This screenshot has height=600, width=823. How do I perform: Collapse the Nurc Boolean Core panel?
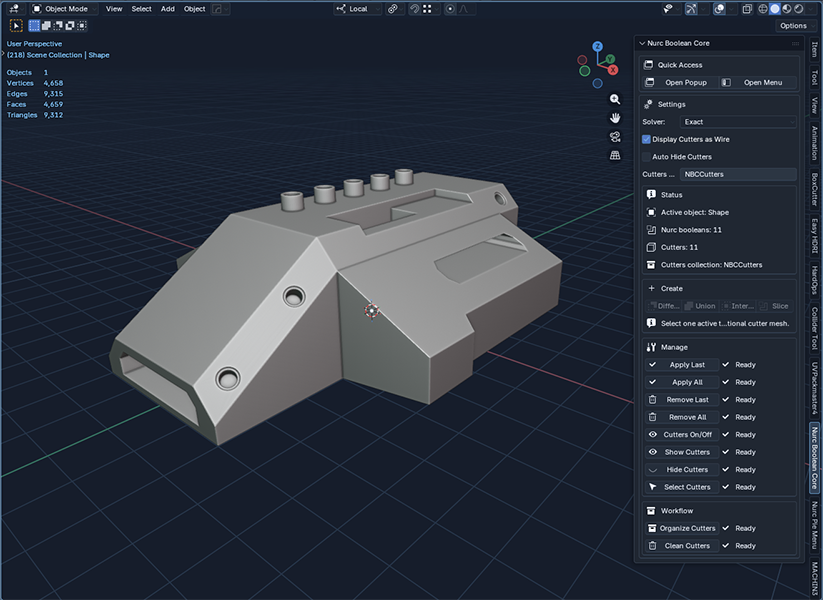pos(642,43)
